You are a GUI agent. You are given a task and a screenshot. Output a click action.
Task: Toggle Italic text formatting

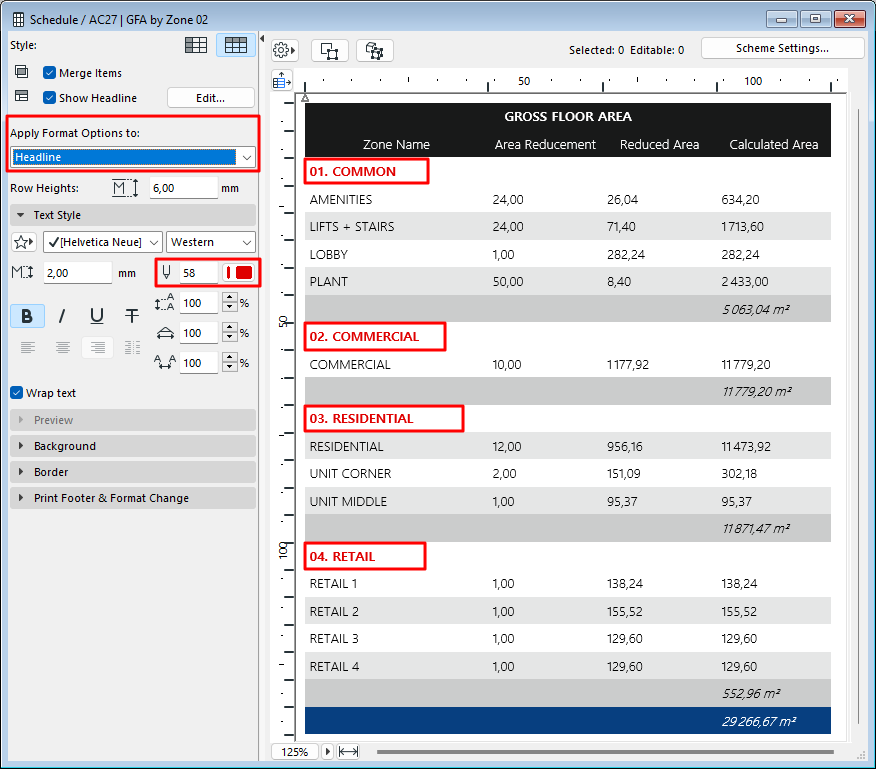(62, 316)
